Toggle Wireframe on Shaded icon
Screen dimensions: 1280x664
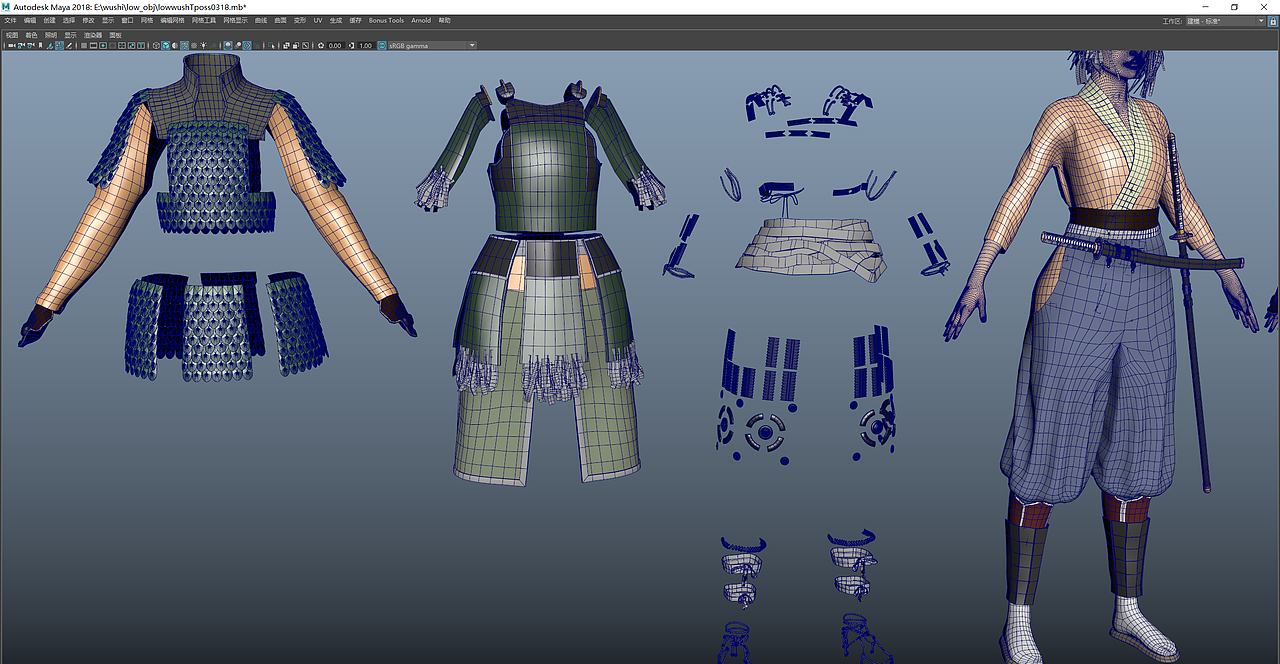pyautogui.click(x=185, y=45)
